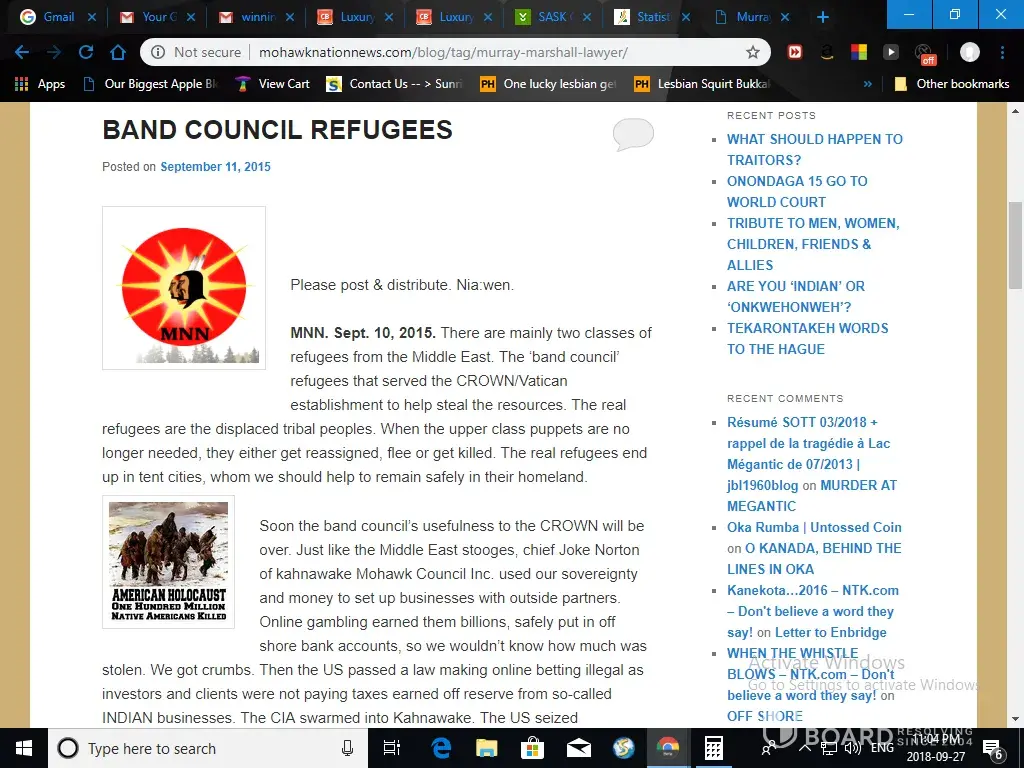Reload the current page
Screen dimensions: 1024x768
tap(86, 52)
